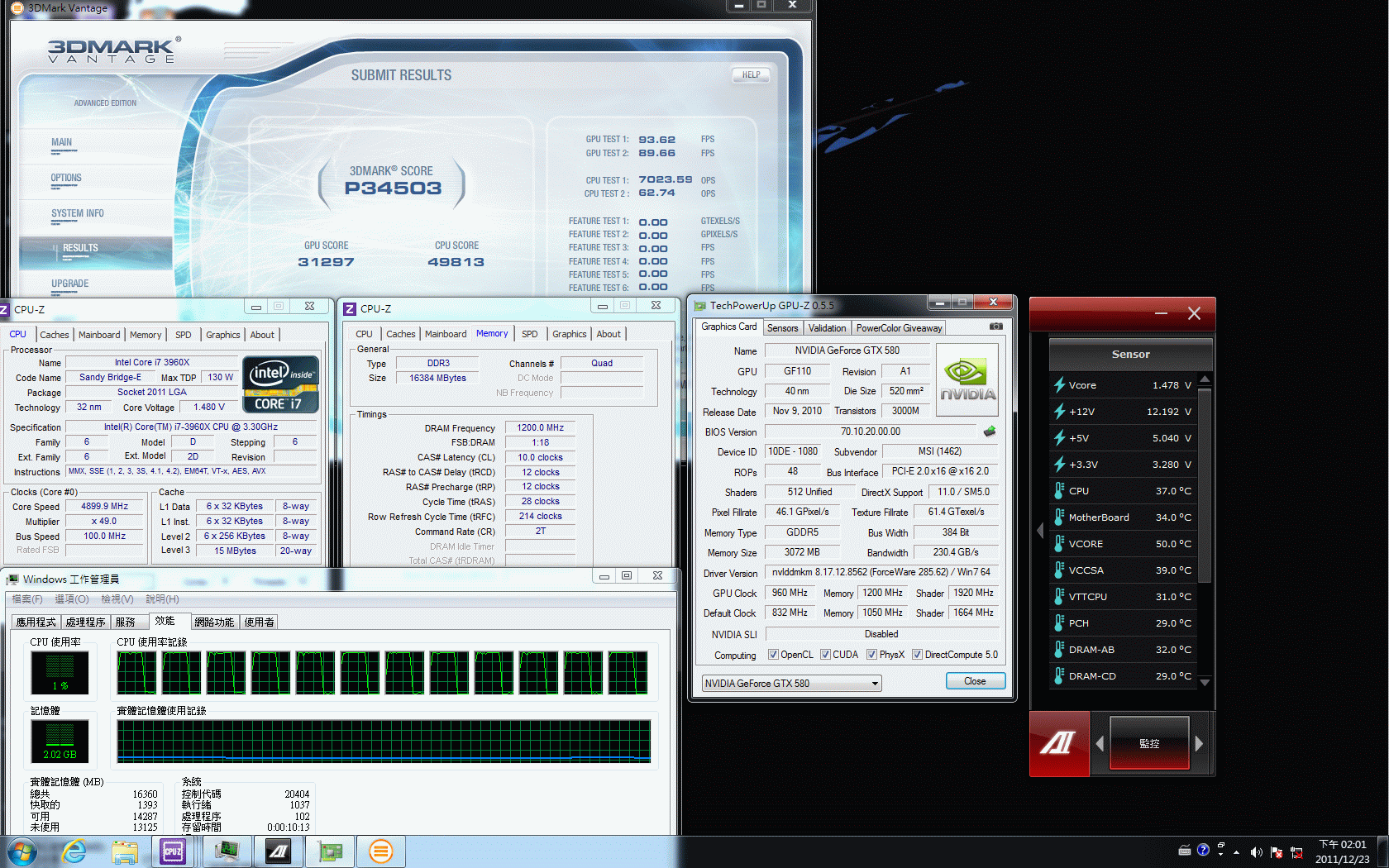Image resolution: width=1389 pixels, height=868 pixels.
Task: Expand hidden system tray icons arrow
Action: coord(1237,851)
